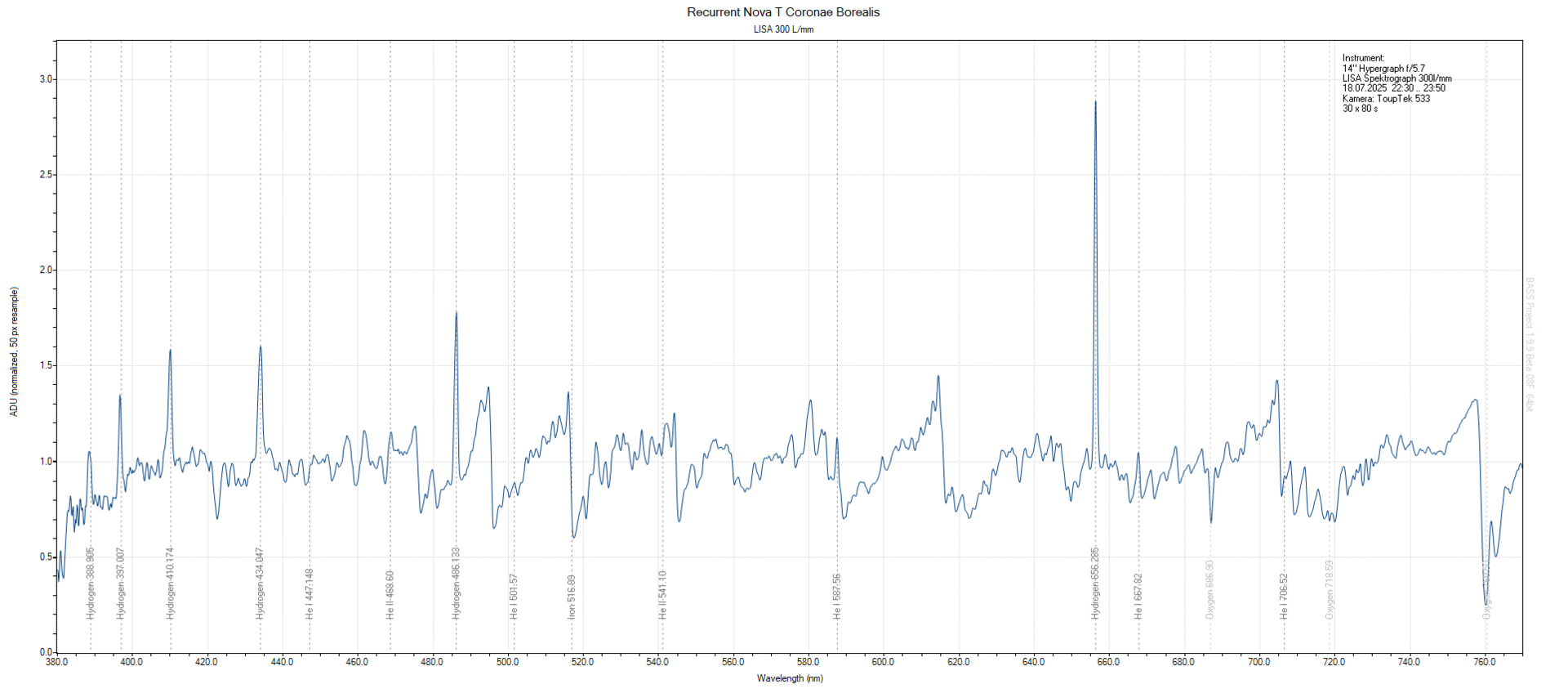1568x693 pixels.
Task: Click the x-axis tick label "620.0"
Action: point(958,662)
